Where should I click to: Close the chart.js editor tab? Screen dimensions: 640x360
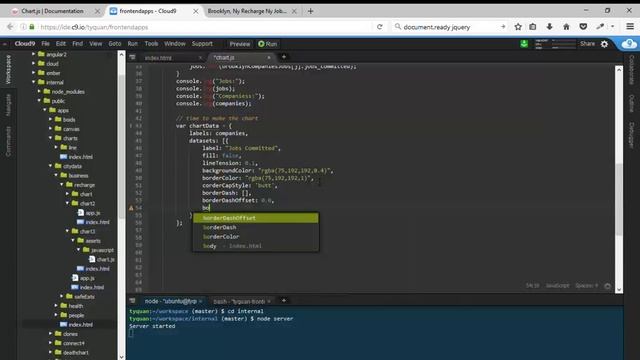point(269,58)
